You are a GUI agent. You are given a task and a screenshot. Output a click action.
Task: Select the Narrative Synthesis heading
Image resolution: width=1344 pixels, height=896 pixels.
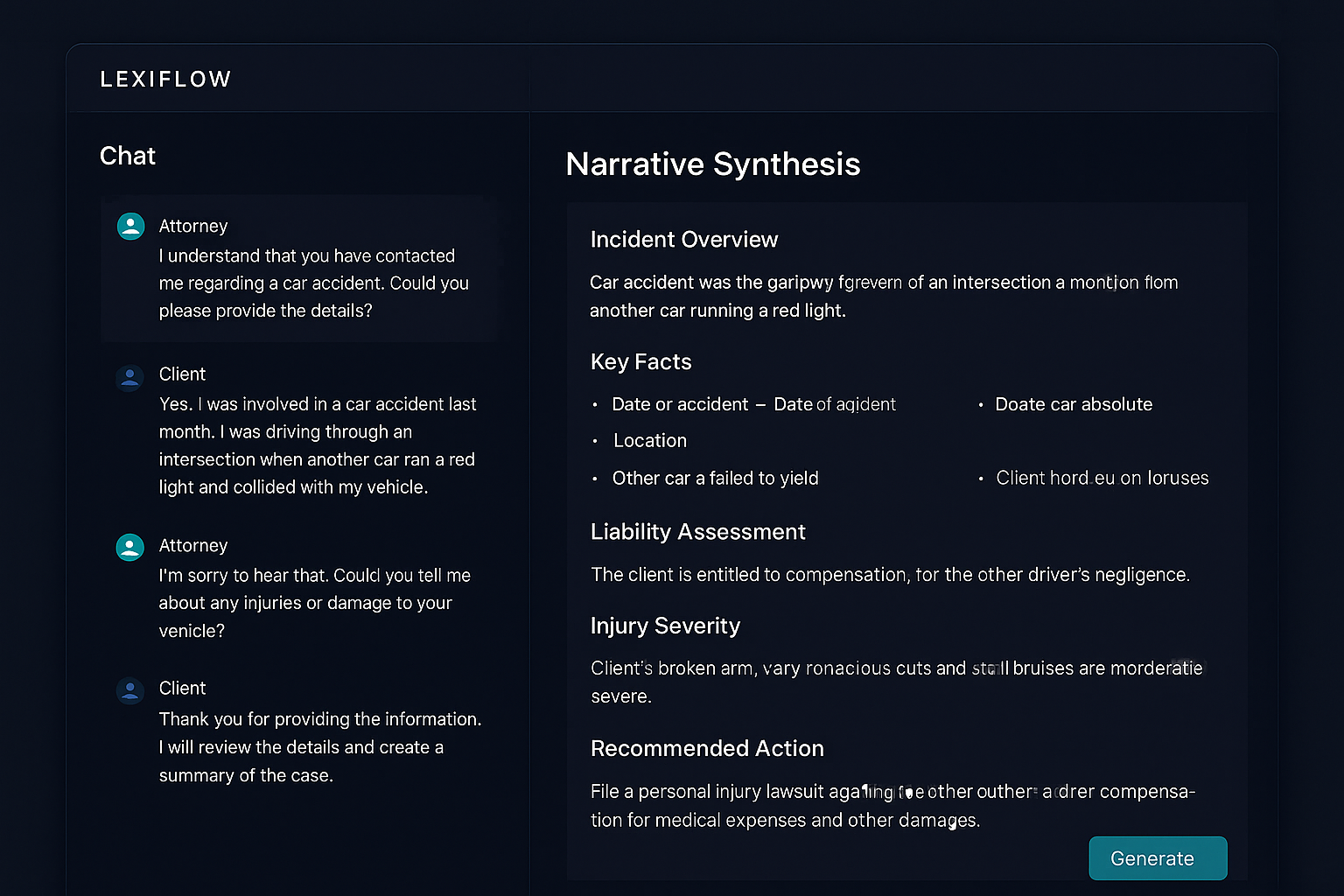click(x=713, y=164)
